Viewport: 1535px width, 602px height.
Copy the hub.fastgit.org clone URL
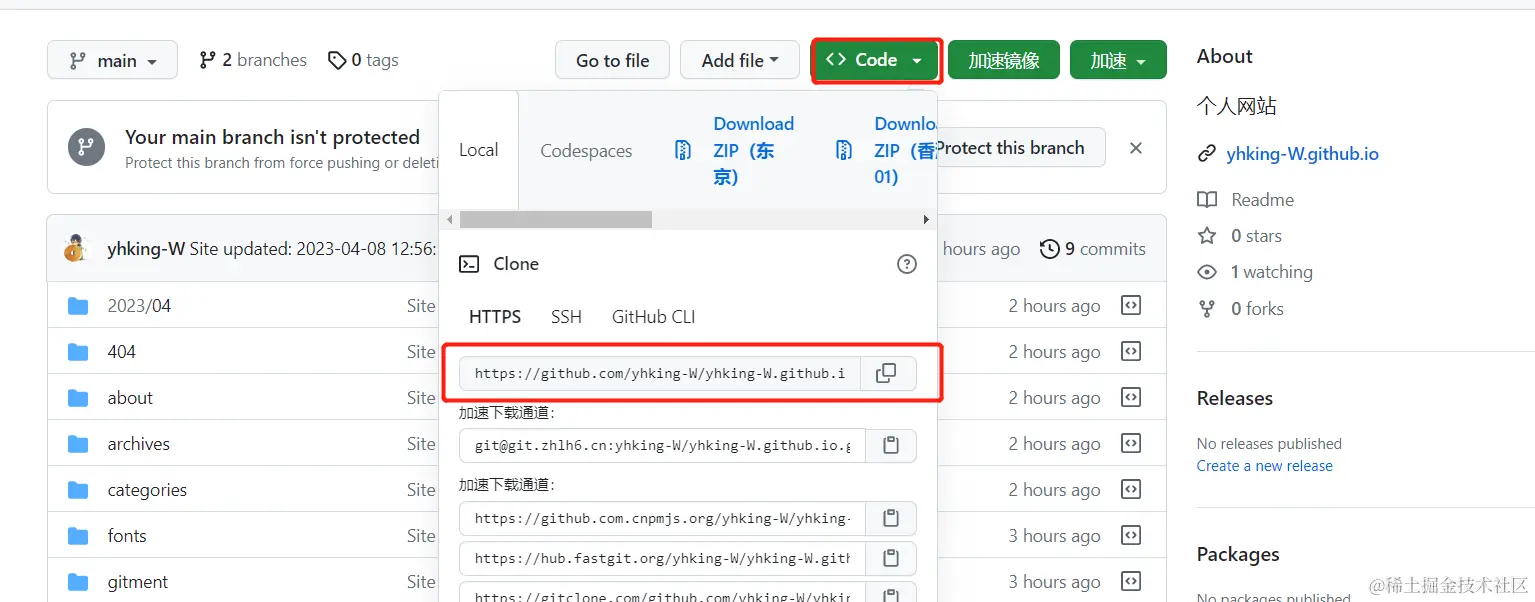[x=891, y=558]
